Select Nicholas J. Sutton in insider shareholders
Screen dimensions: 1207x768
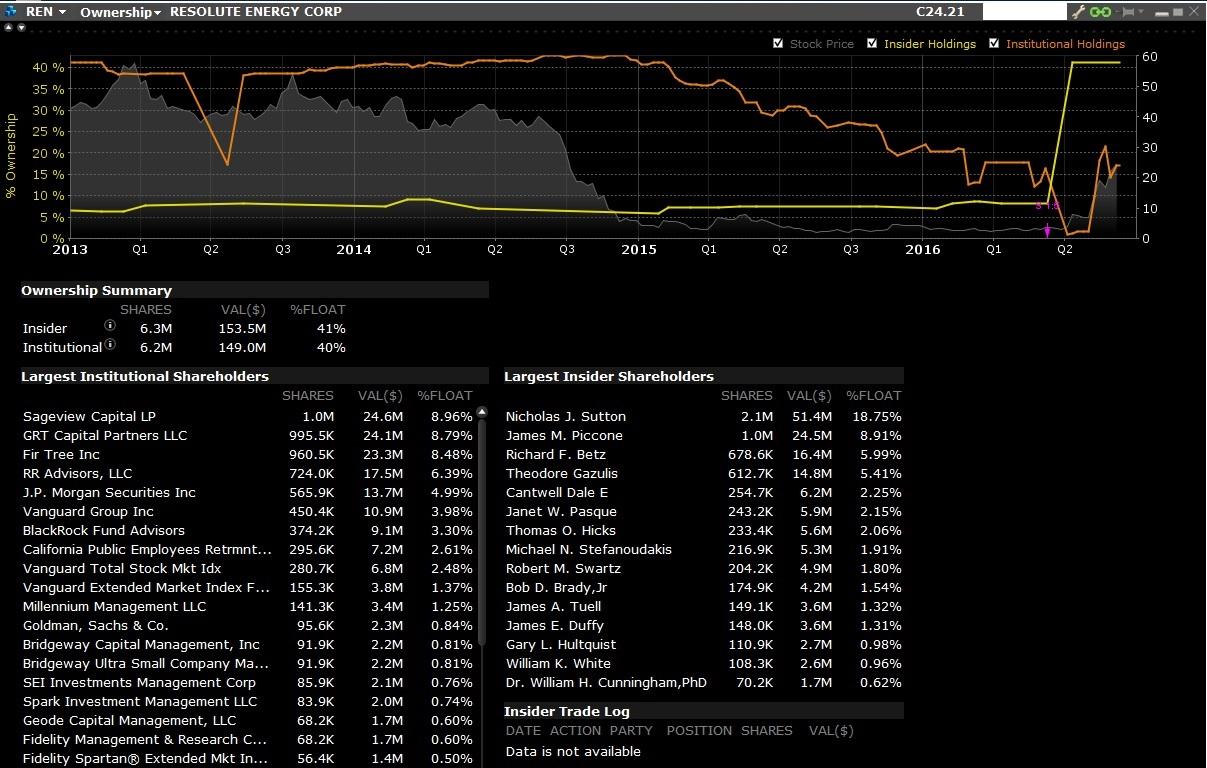[x=565, y=416]
